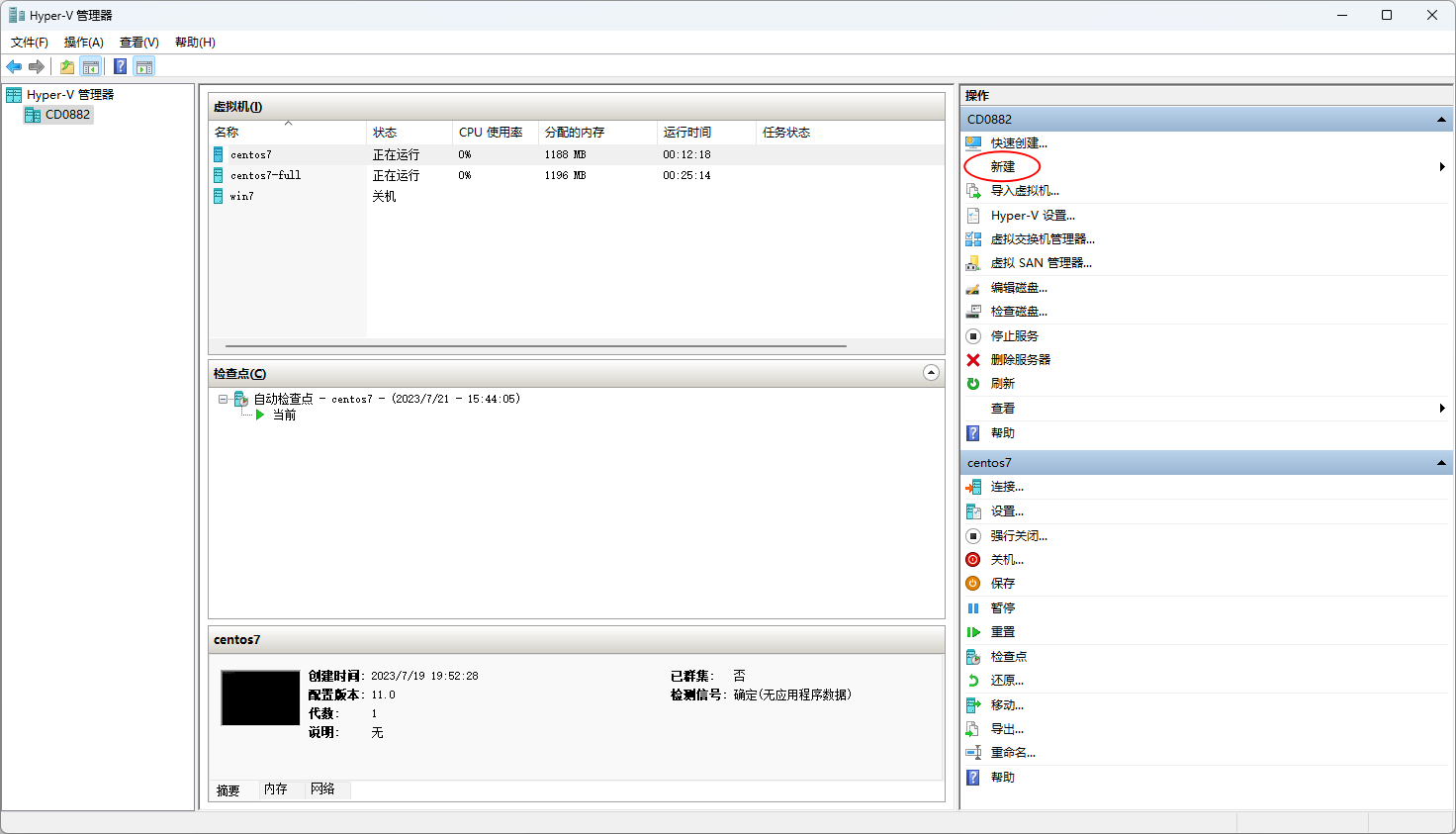Open the 文件(F) menu
Image resolution: width=1456 pixels, height=834 pixels.
click(x=30, y=42)
